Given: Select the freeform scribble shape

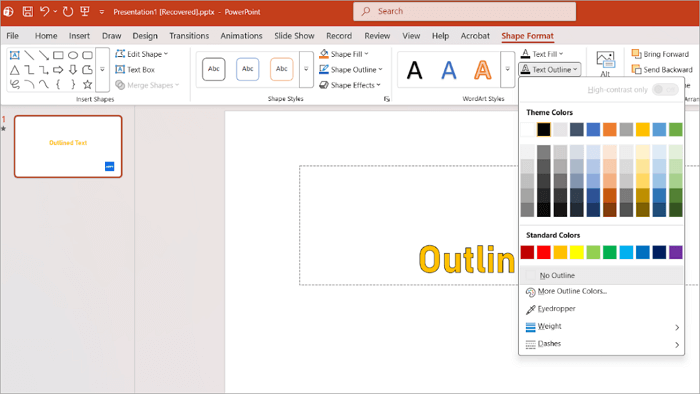Looking at the screenshot, I should pos(15,84).
